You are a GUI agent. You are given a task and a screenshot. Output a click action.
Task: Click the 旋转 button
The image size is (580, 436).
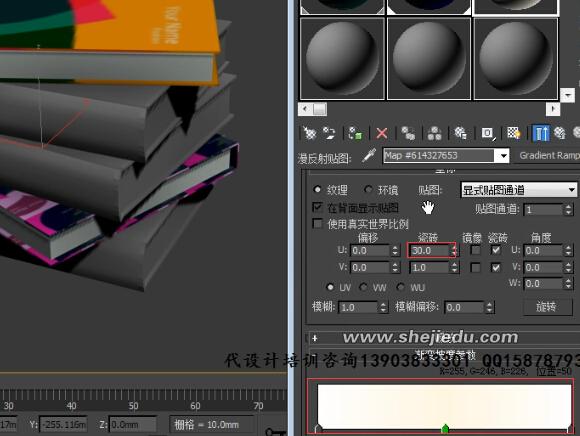point(547,307)
